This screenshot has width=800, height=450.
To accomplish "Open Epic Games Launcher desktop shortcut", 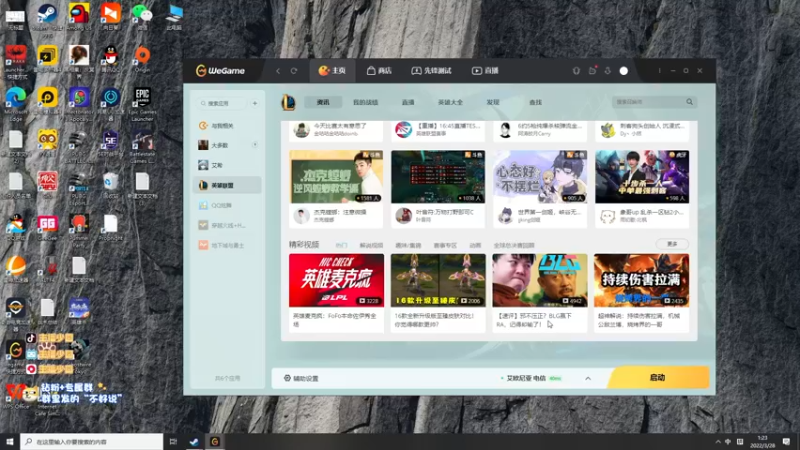I will click(x=142, y=104).
